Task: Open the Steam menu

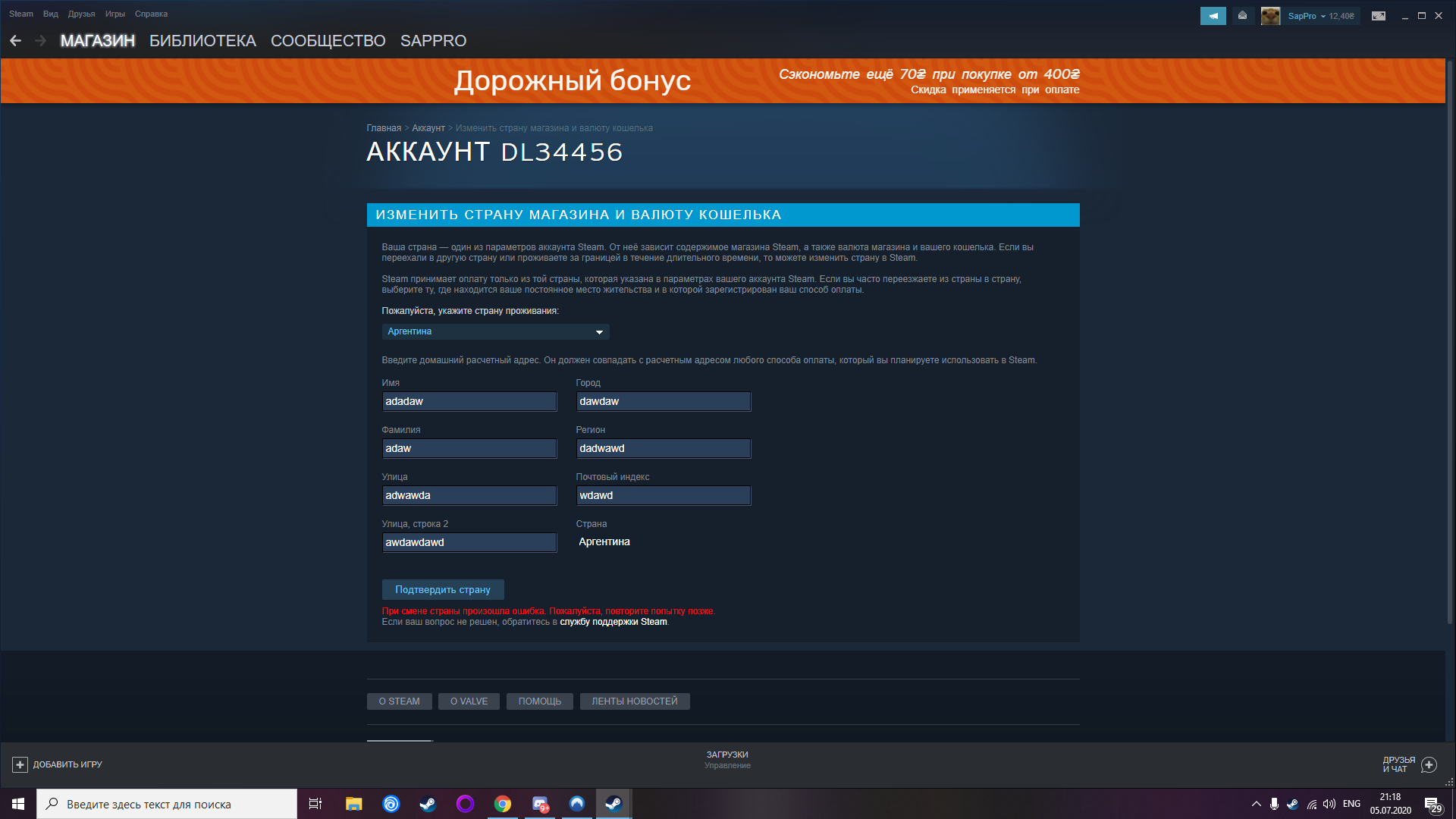Action: coord(21,14)
